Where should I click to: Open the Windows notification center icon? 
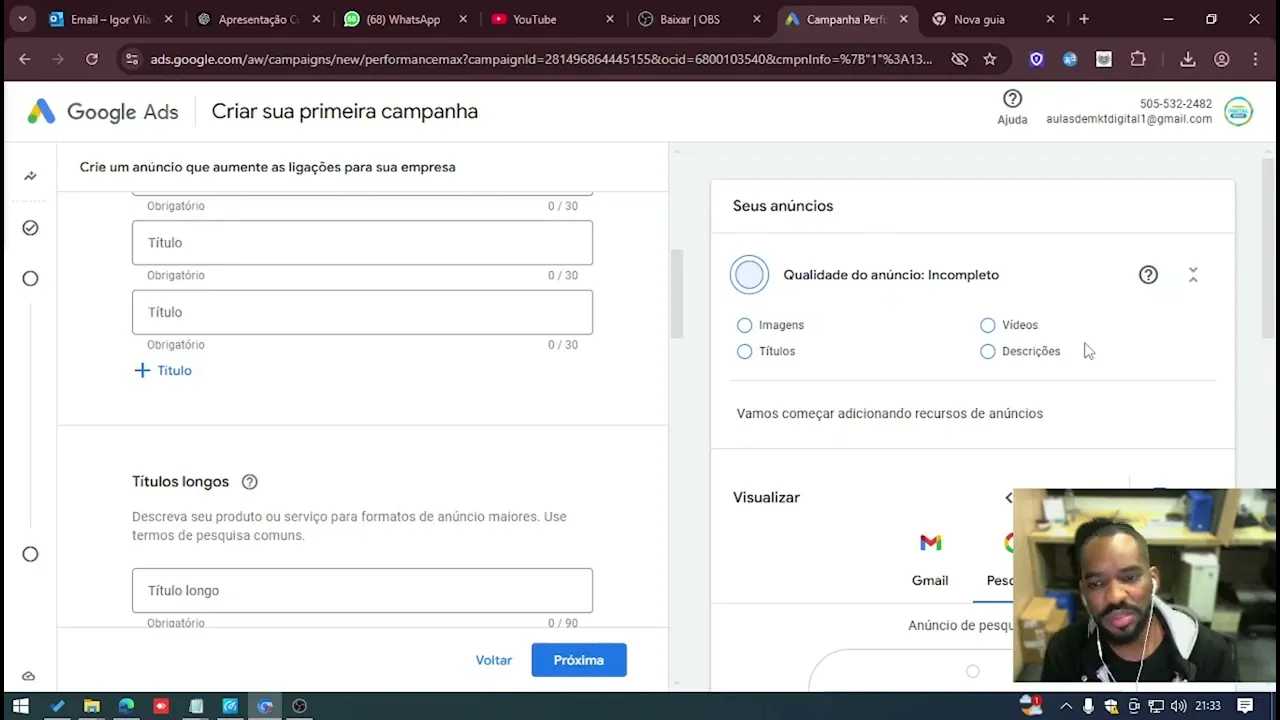click(x=1245, y=706)
